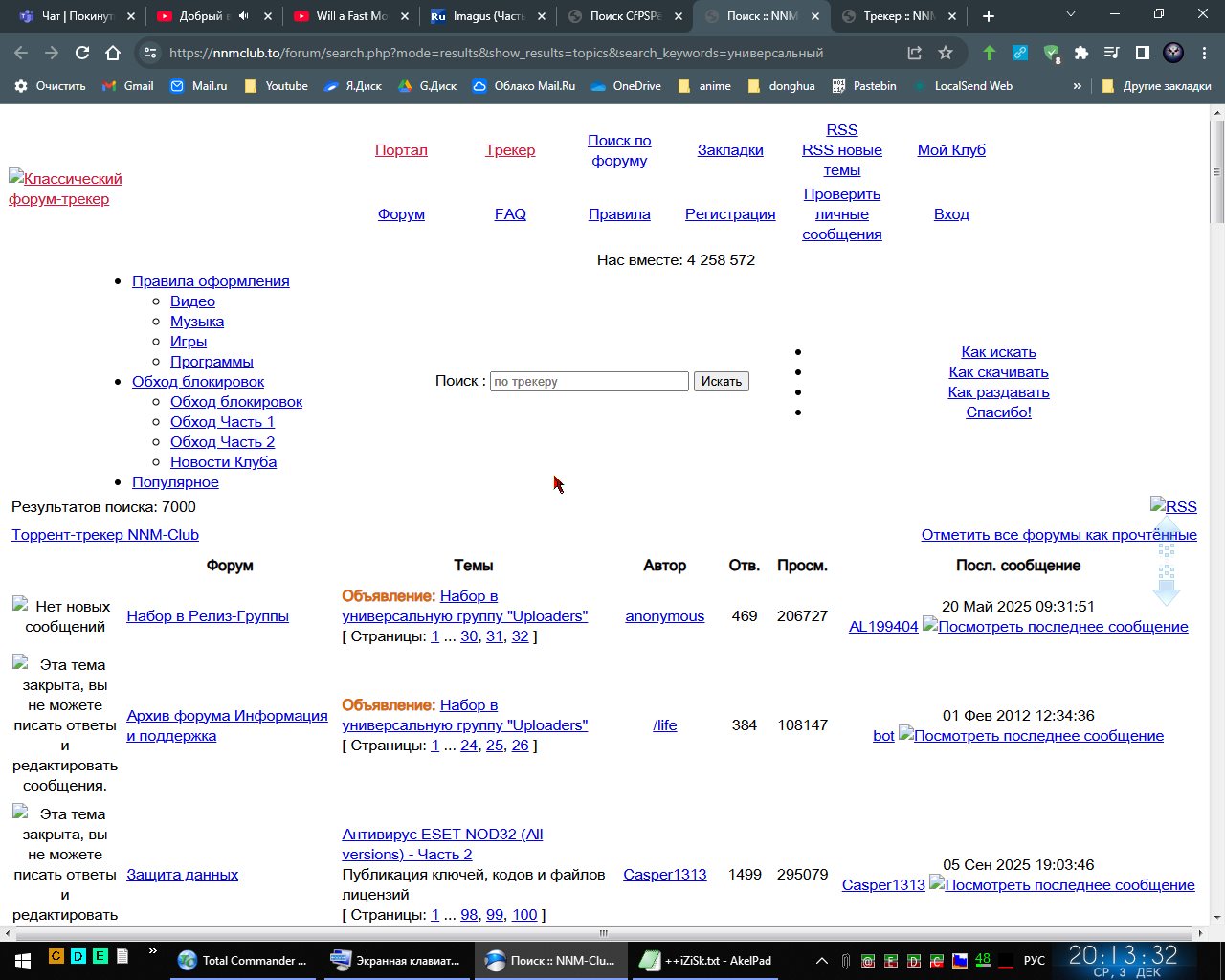Open the media control playlist icon
This screenshot has height=980, width=1225.
(1112, 53)
